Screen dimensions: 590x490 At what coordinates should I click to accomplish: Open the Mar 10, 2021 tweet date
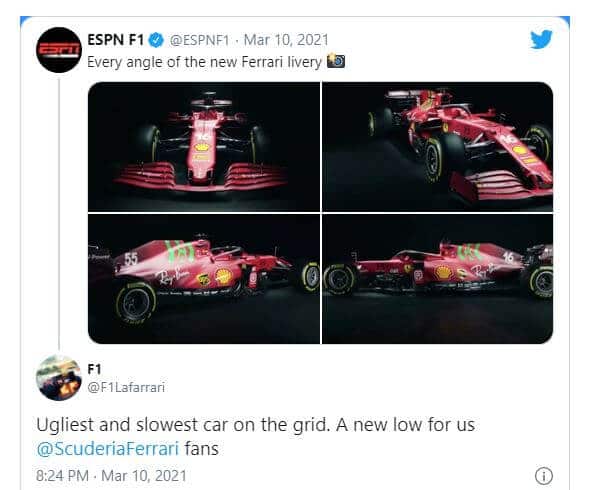click(x=286, y=40)
